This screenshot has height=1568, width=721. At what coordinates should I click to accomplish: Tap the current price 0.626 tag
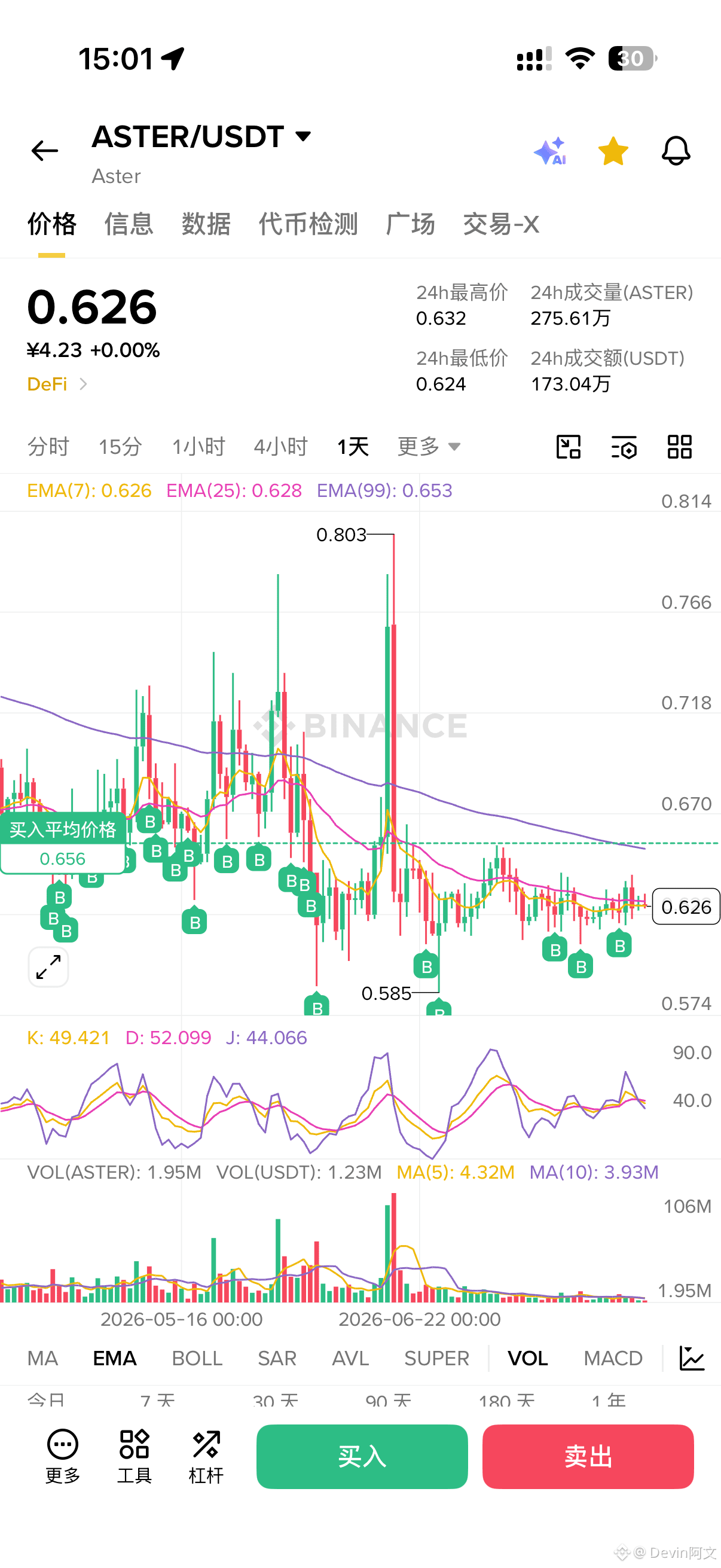686,907
